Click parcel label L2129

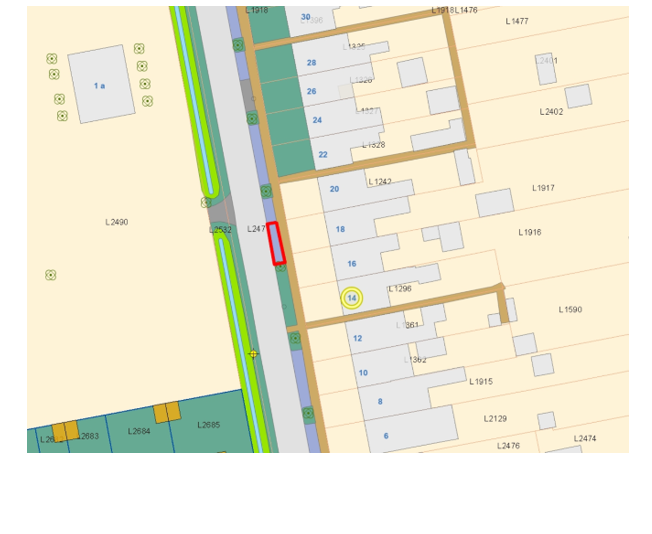click(495, 419)
